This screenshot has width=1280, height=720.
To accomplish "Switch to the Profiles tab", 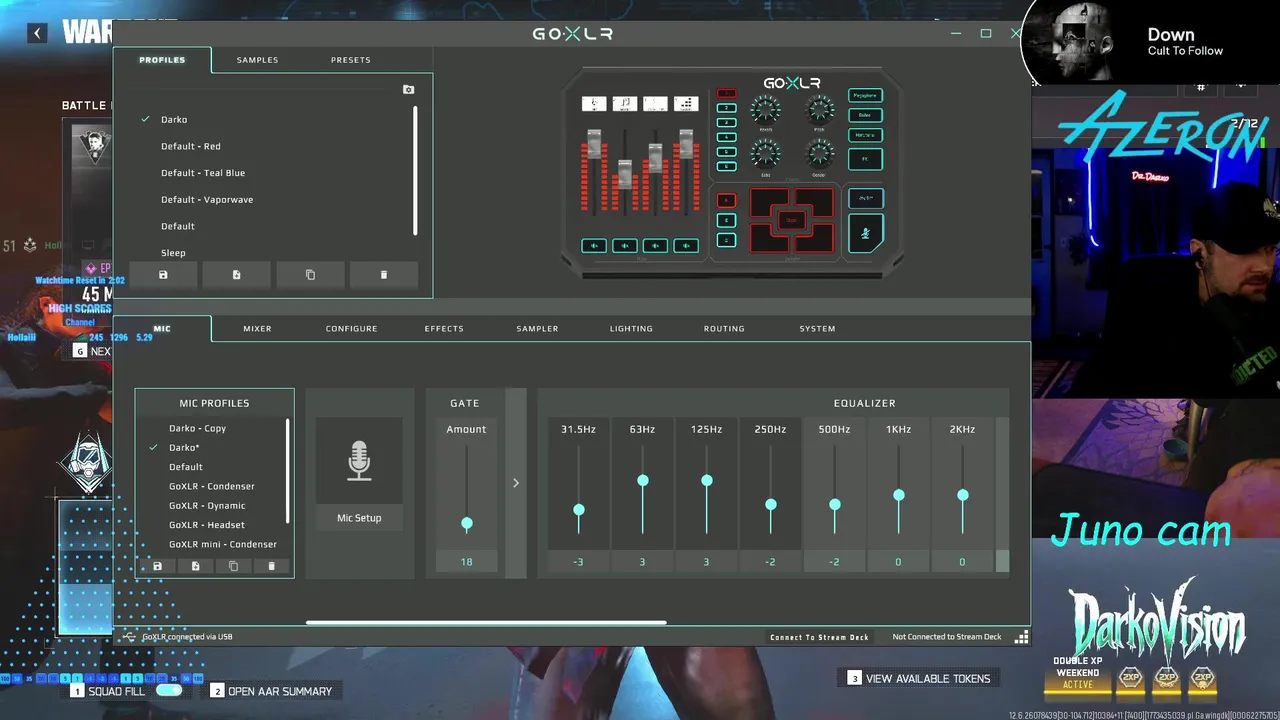I will (x=162, y=60).
